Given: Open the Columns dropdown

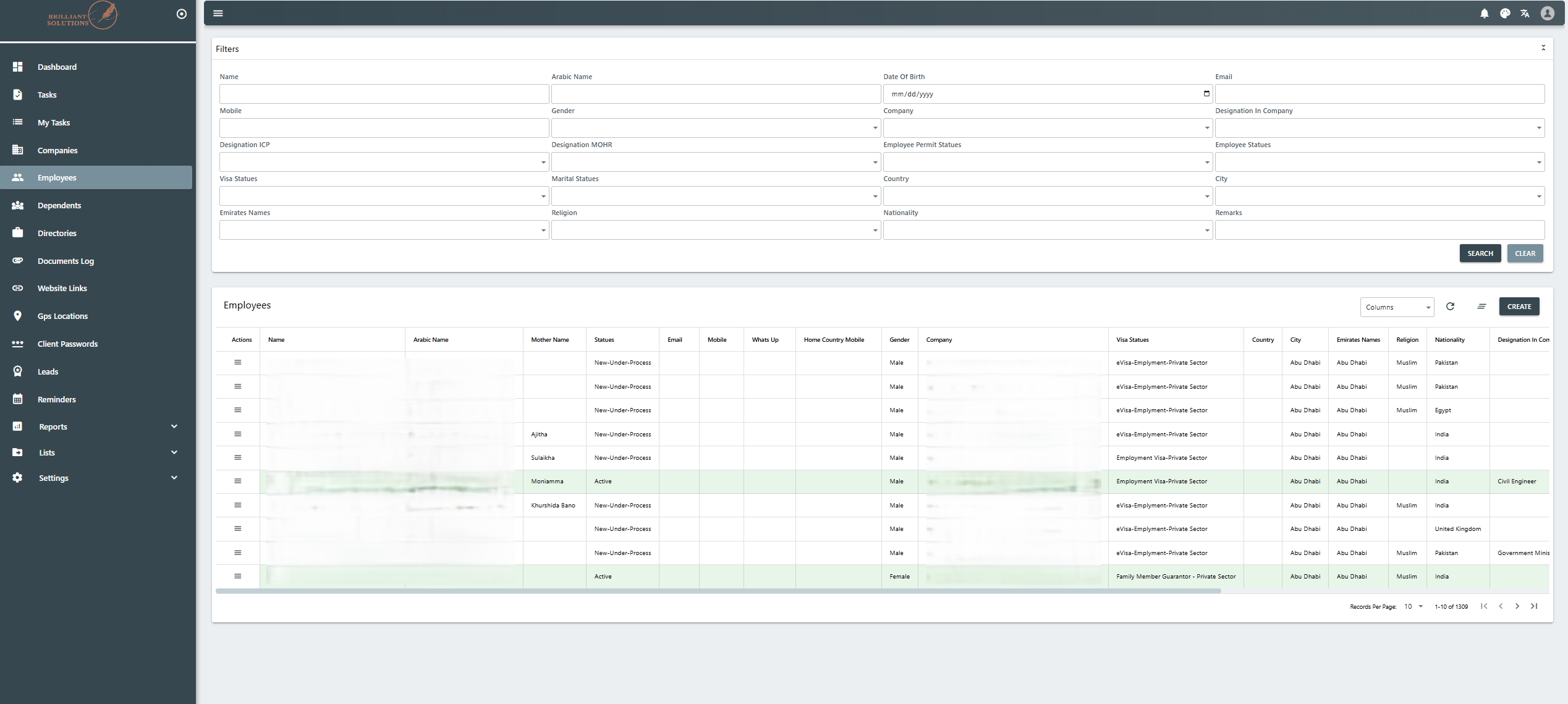Looking at the screenshot, I should (1396, 307).
